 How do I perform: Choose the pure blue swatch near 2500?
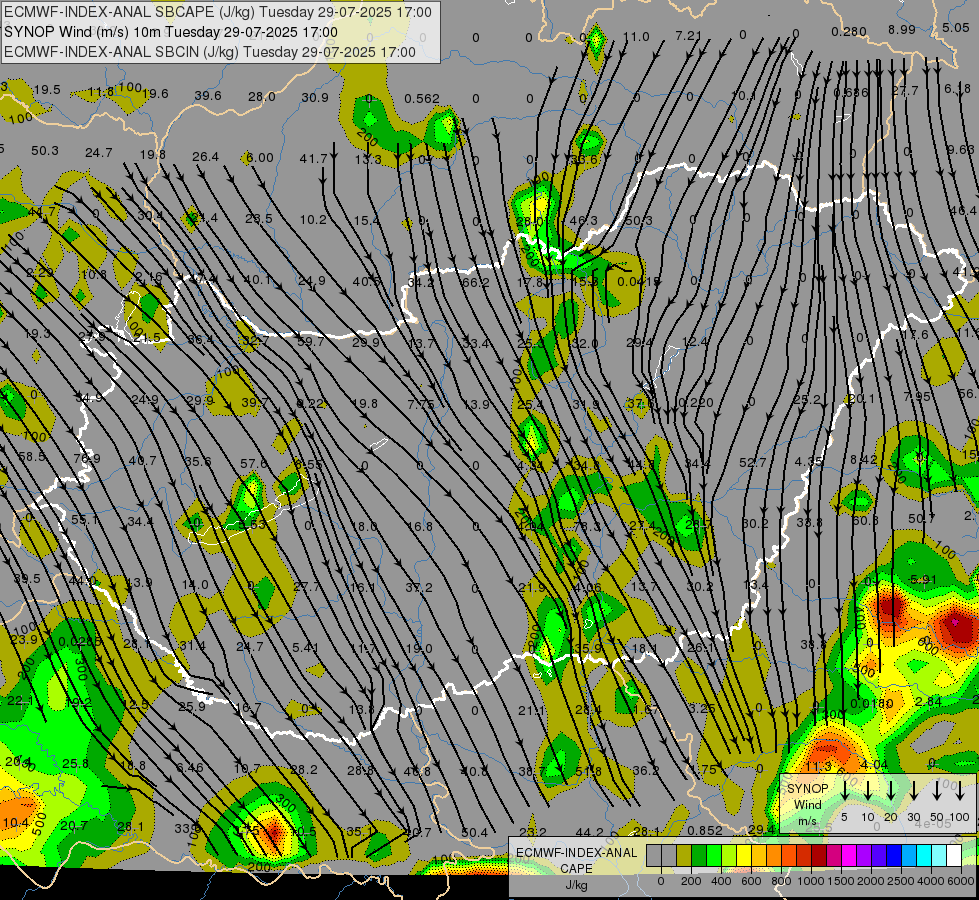(x=893, y=855)
